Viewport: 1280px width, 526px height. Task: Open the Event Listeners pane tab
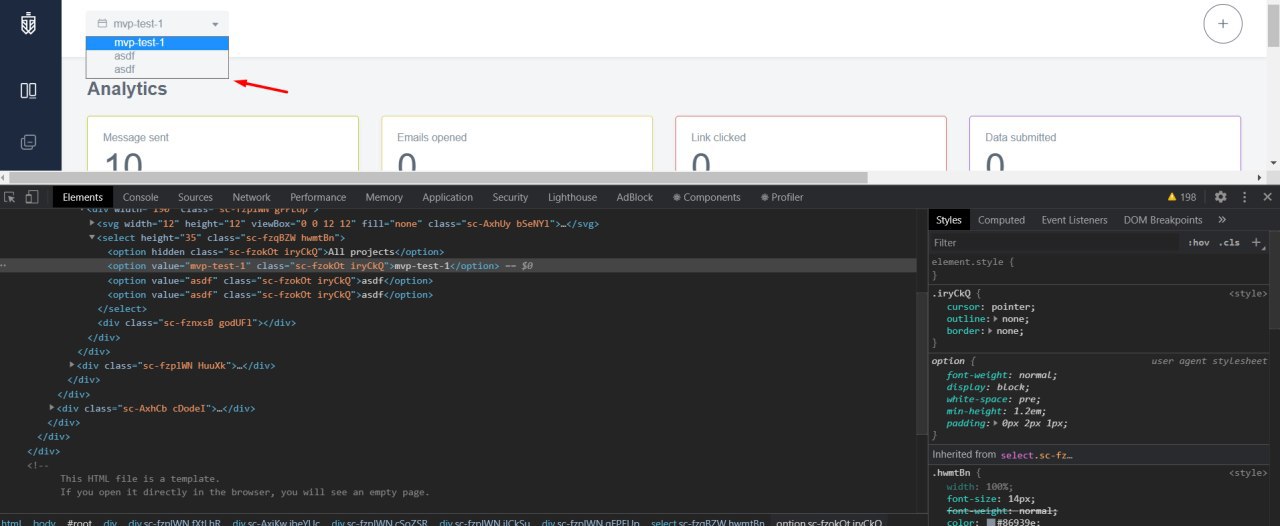1074,220
